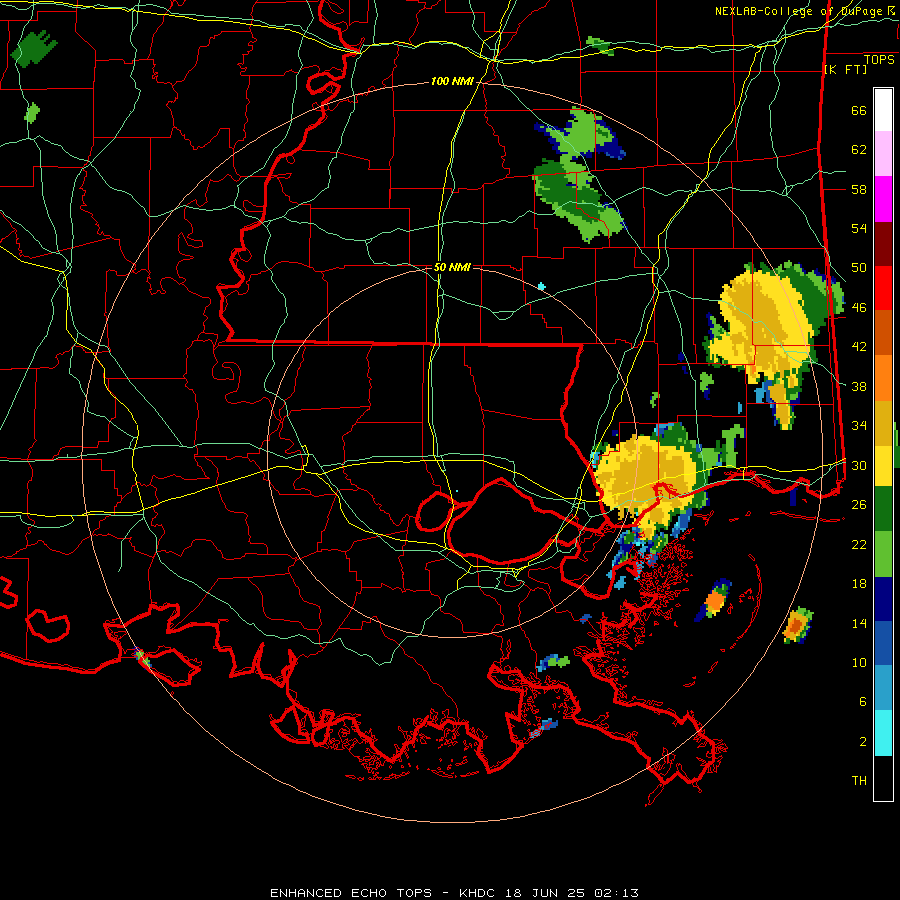Click the 100 NMI range ring label
The height and width of the screenshot is (900, 900).
click(x=452, y=82)
